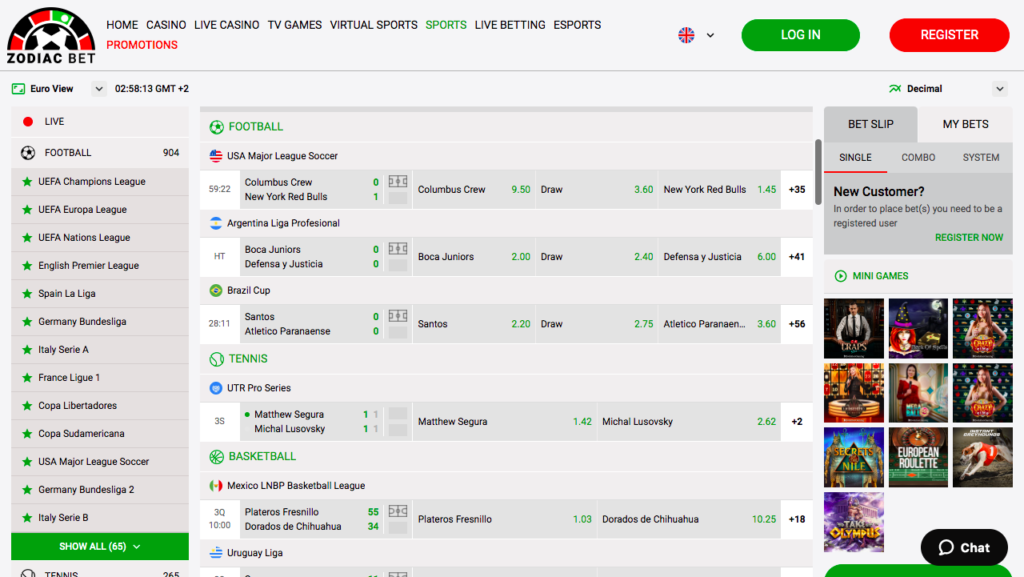The image size is (1024, 577).
Task: Click the red Live indicator icon
Action: pos(28,121)
